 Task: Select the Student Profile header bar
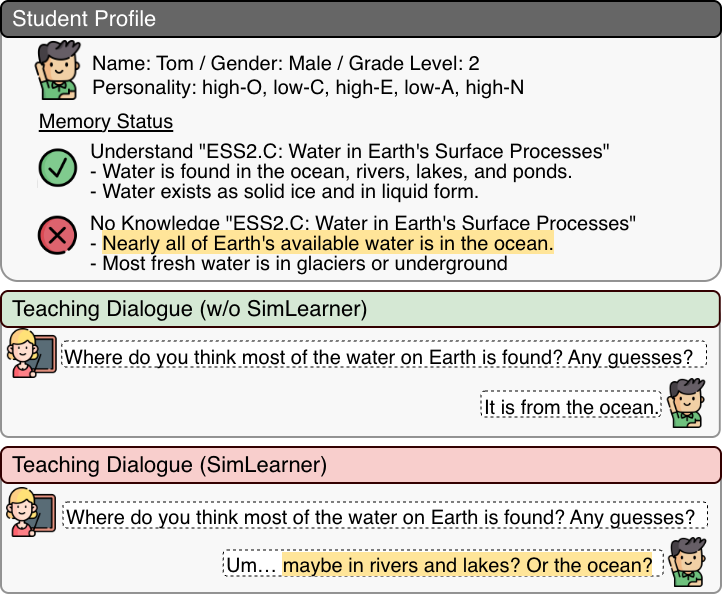[x=361, y=19]
